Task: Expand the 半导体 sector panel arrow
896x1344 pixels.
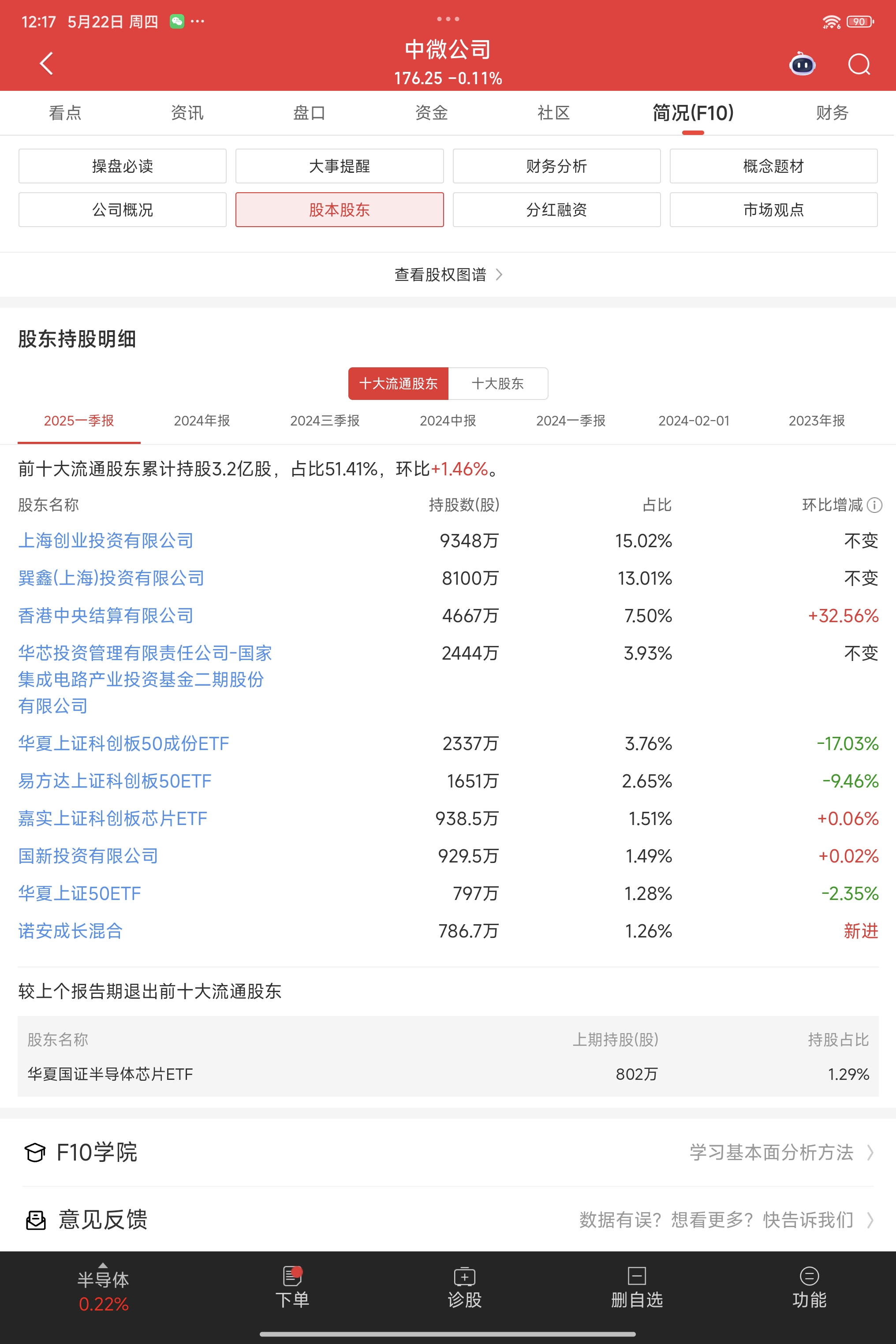Action: coord(103,1265)
